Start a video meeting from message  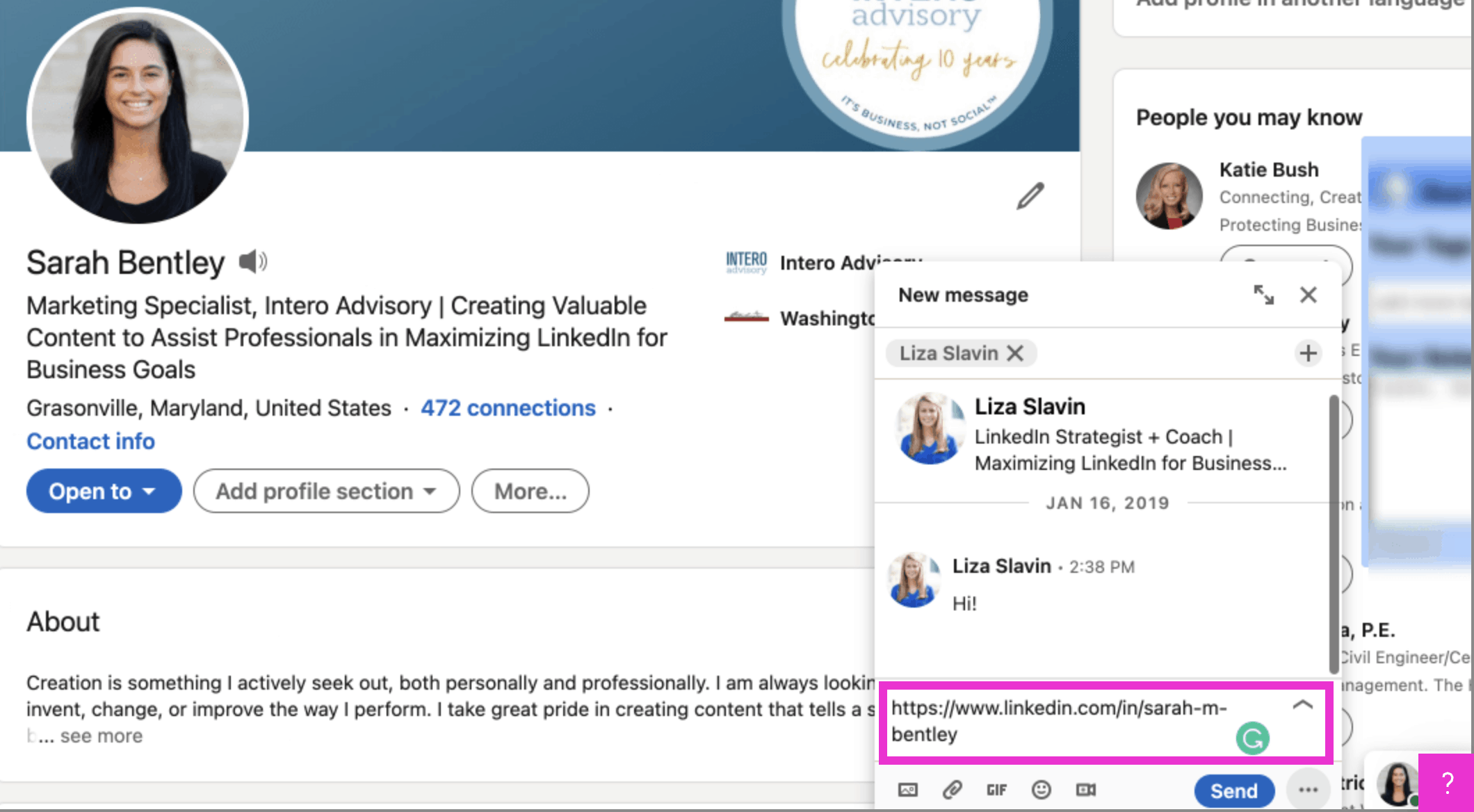[x=1085, y=790]
